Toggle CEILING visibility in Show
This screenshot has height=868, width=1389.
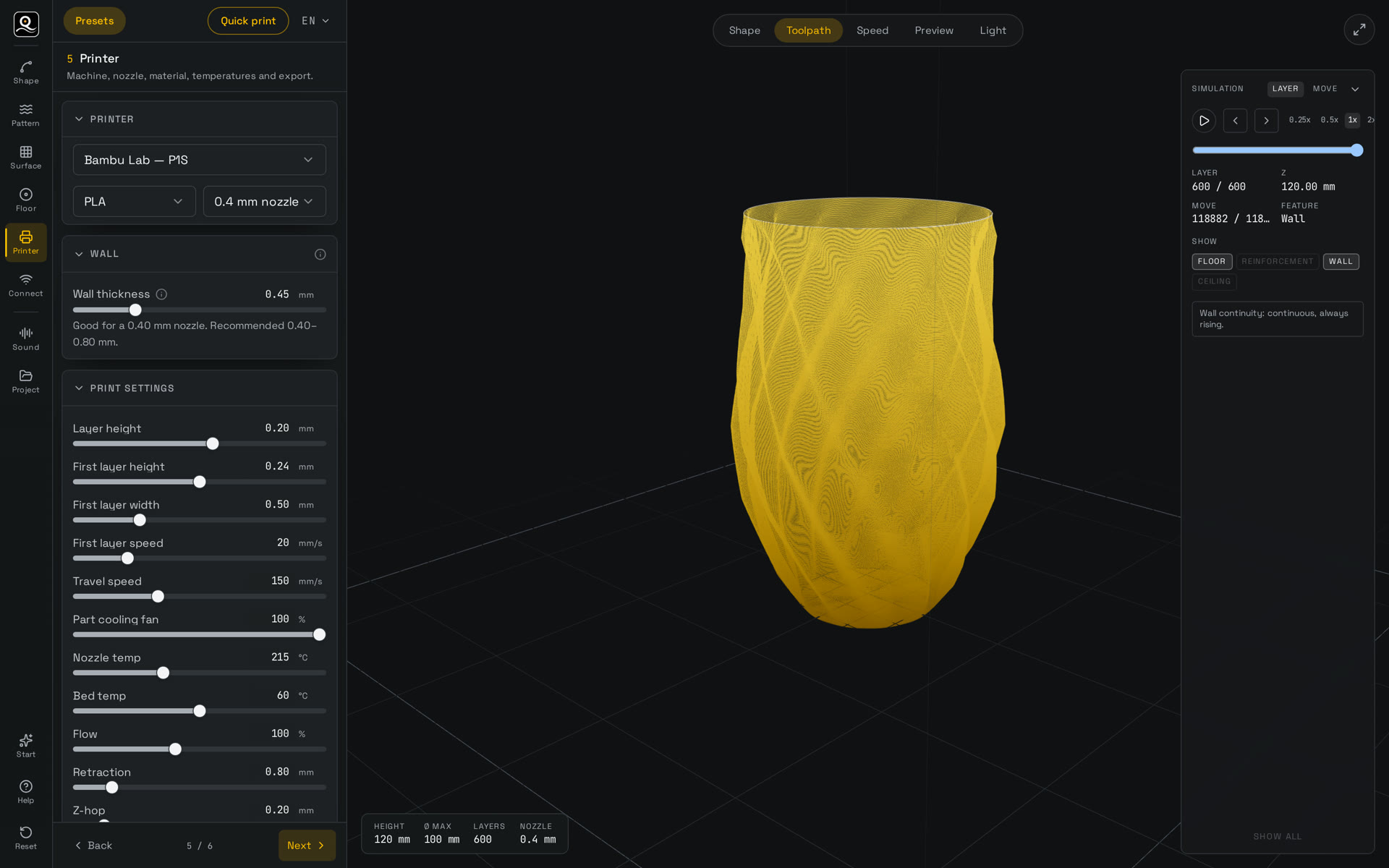click(1214, 282)
